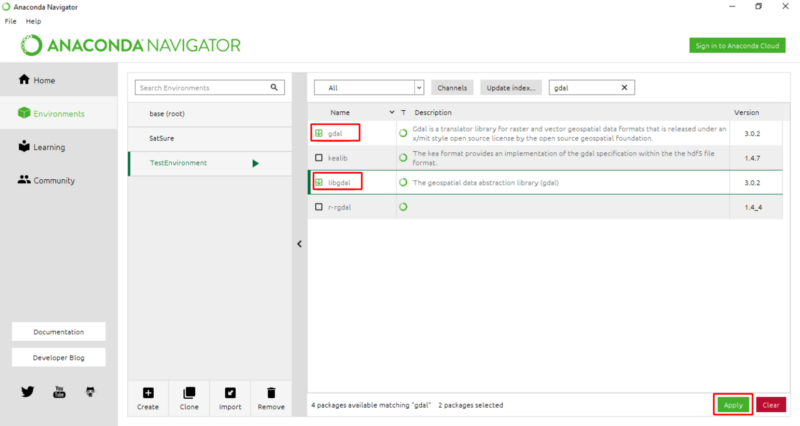
Task: Apply the selected package changes
Action: 733,405
